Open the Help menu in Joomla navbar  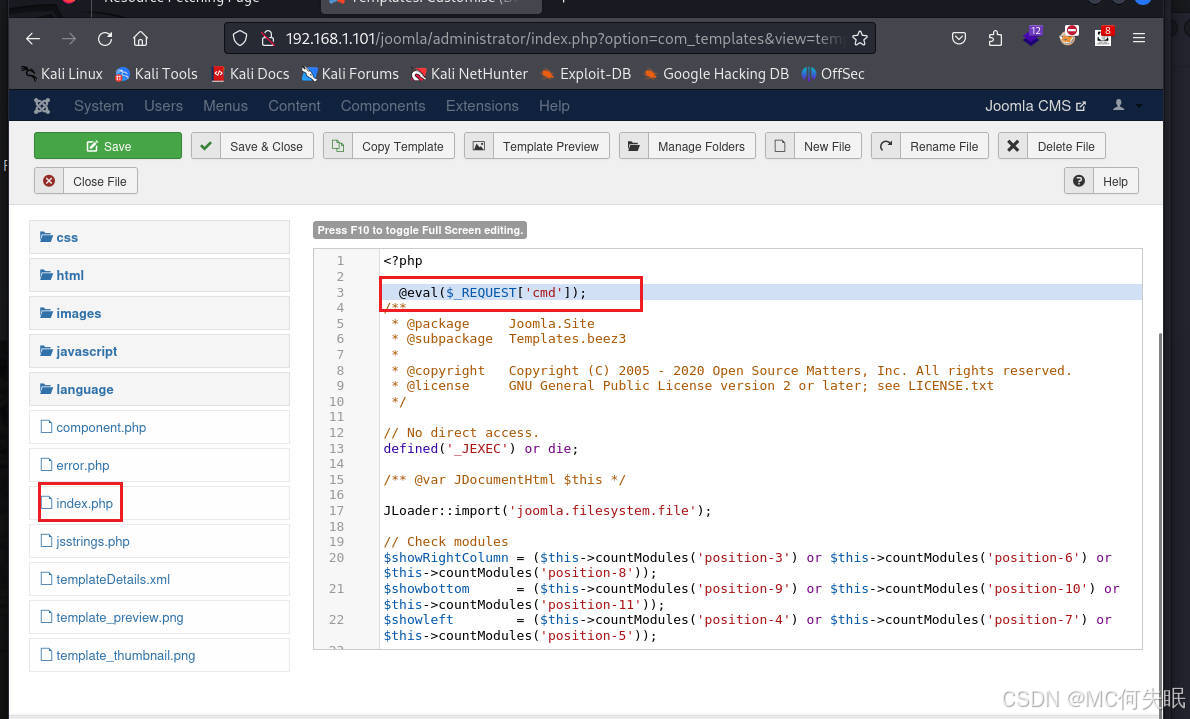click(x=554, y=106)
